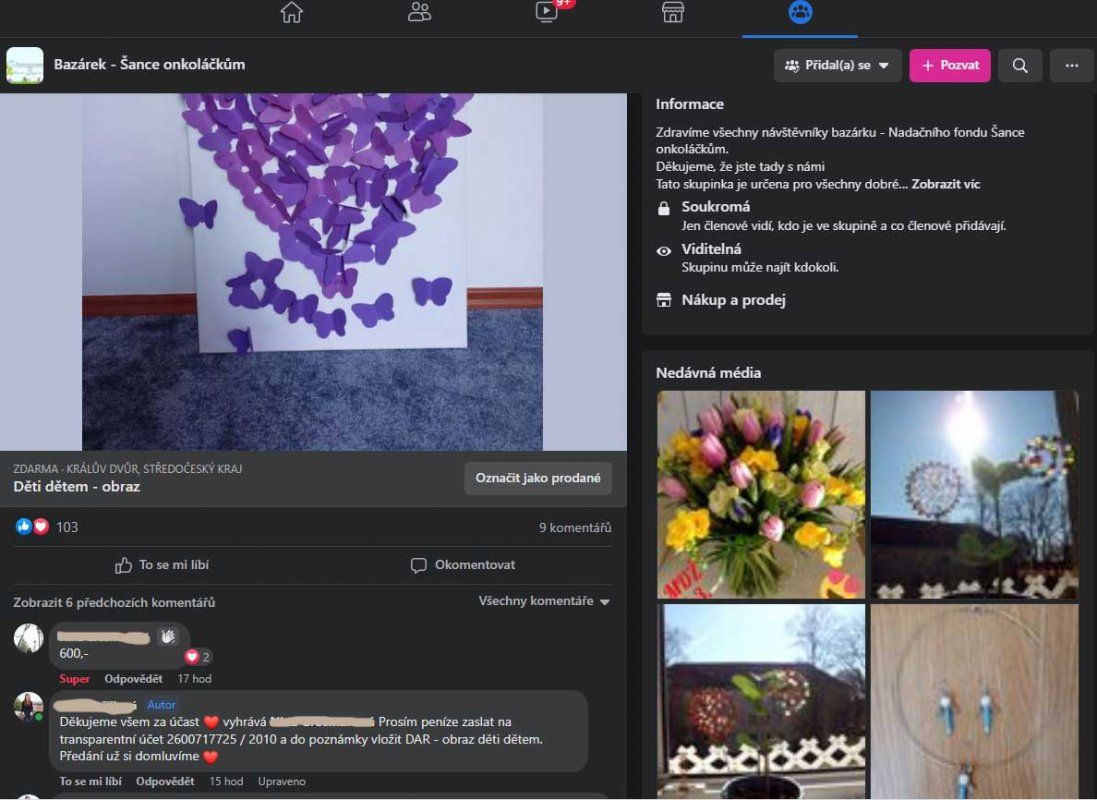Click the group avatar thumbnail in header
Screen dimensions: 1097x800
point(25,65)
